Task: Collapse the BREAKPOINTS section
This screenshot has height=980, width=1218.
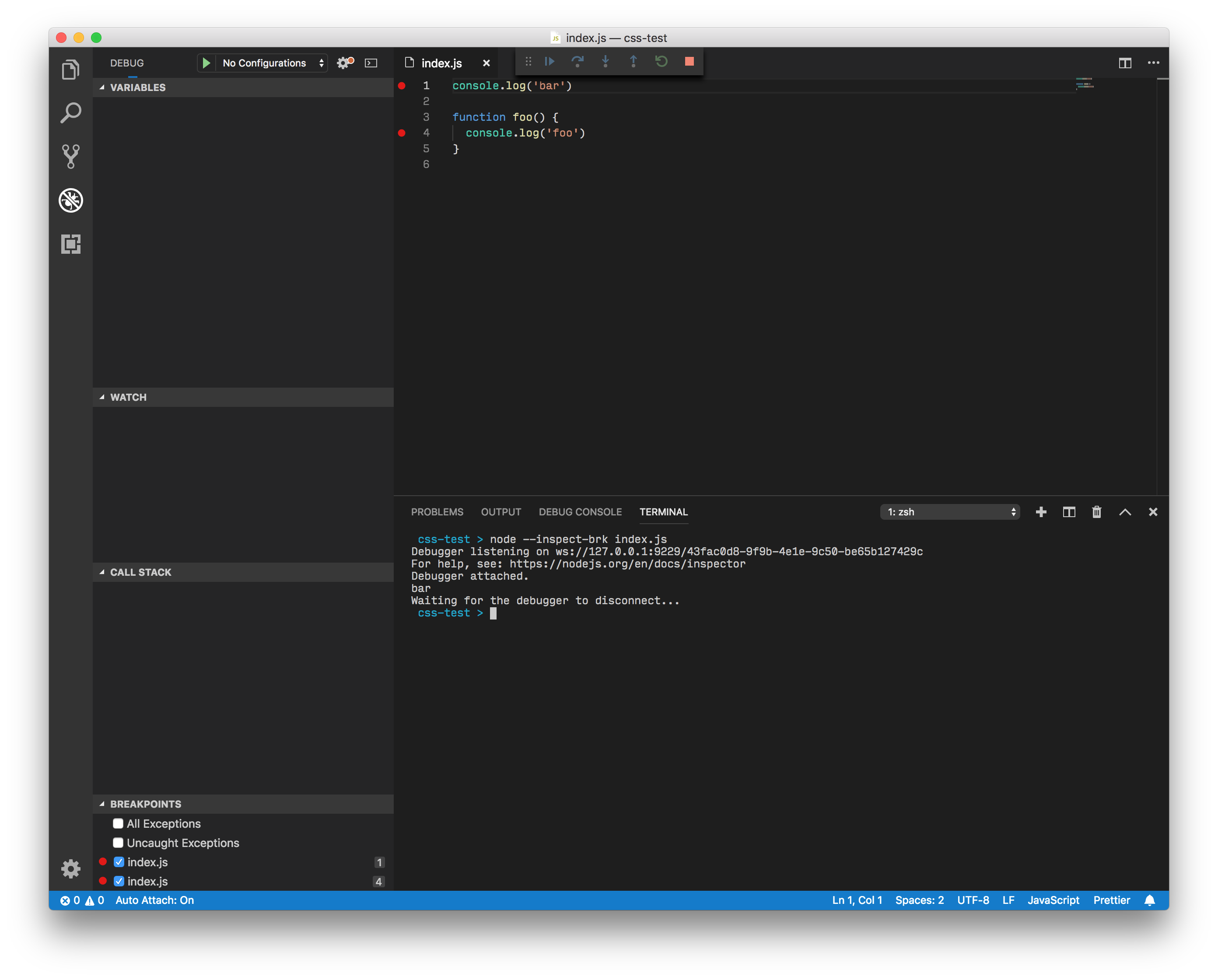Action: [243, 804]
